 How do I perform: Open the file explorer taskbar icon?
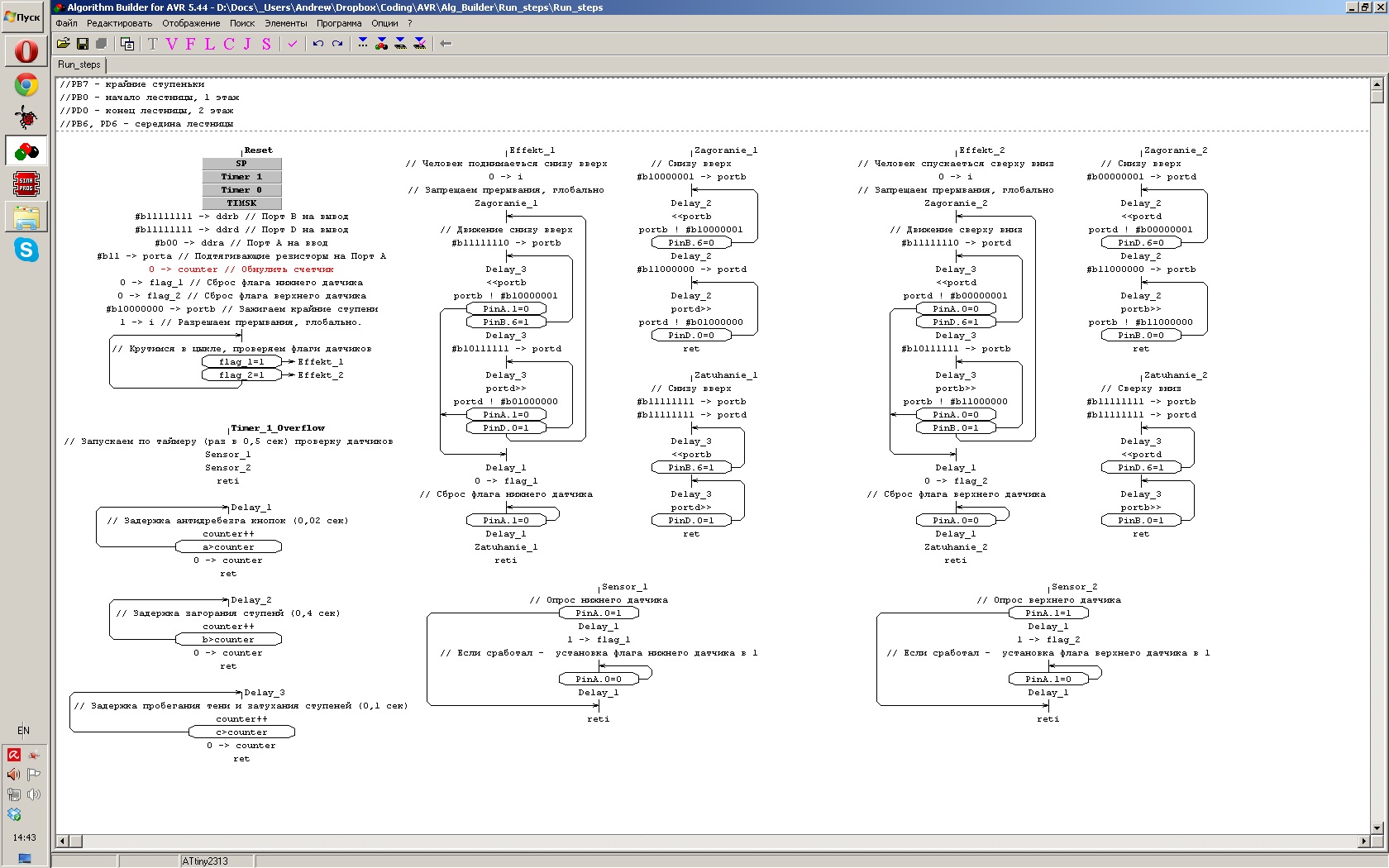26,217
